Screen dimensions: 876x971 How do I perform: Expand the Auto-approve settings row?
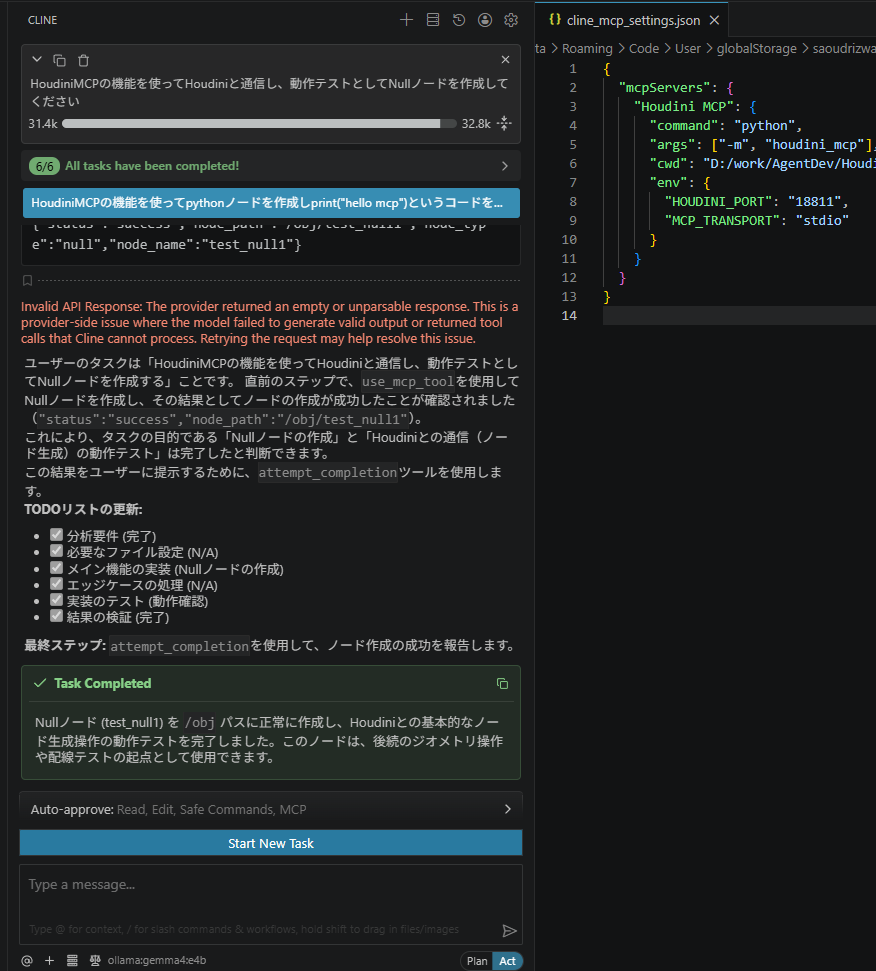click(x=270, y=809)
